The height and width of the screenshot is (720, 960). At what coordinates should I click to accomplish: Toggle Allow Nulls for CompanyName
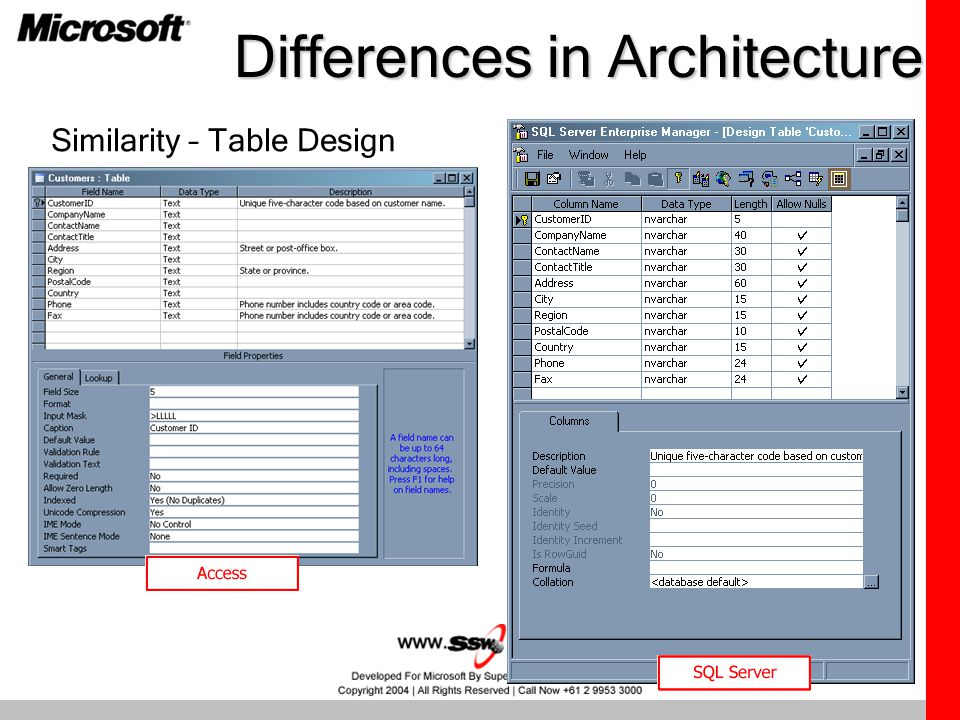[802, 235]
